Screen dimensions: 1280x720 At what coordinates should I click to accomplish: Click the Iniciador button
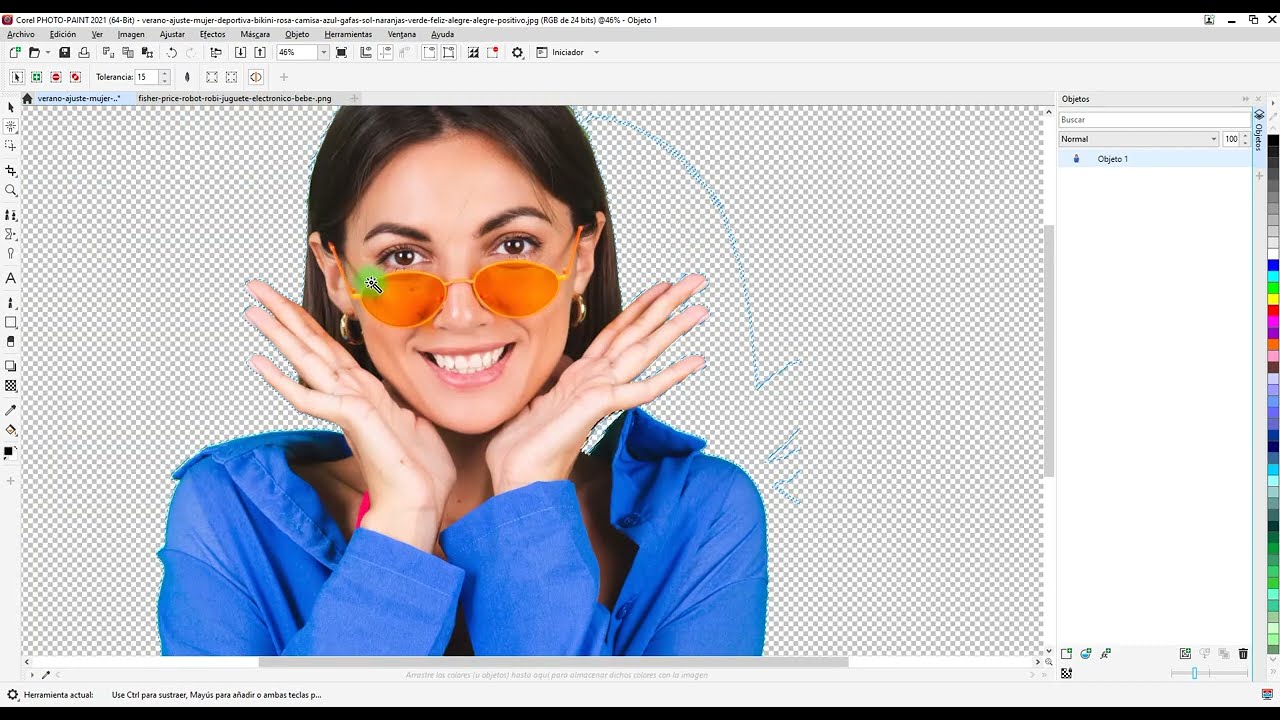click(x=560, y=52)
